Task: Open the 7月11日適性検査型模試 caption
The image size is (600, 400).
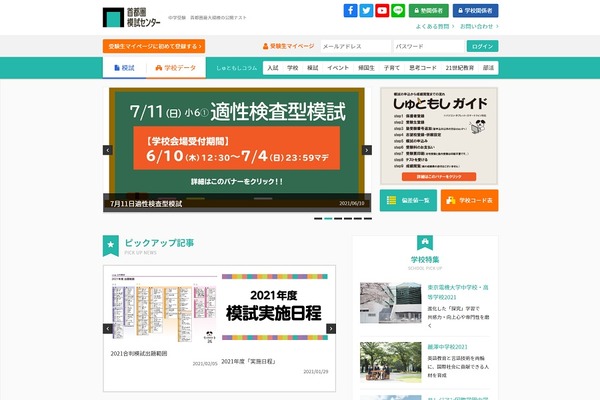Action: (x=146, y=204)
